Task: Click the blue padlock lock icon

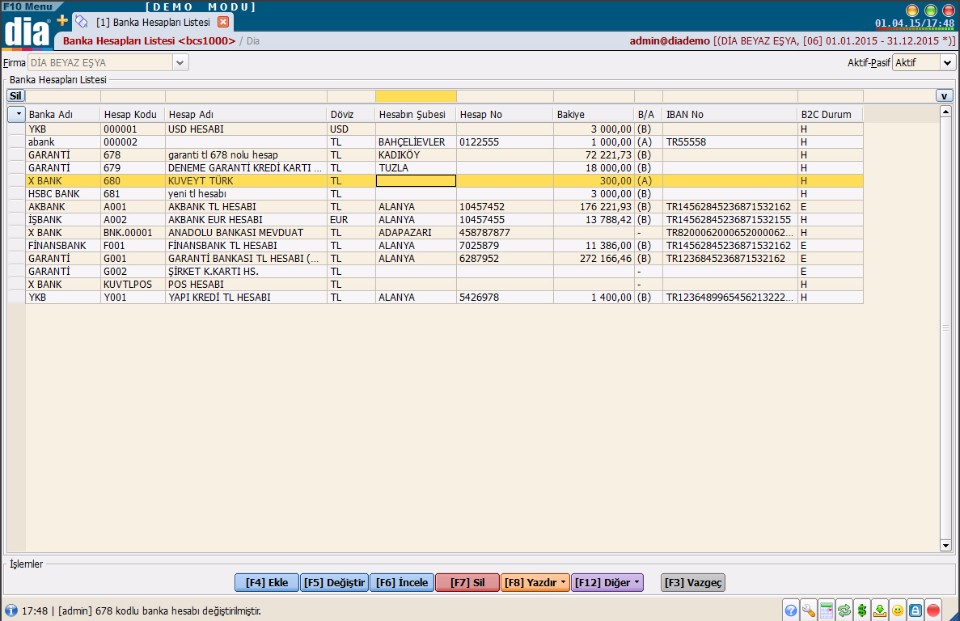Action: [915, 611]
